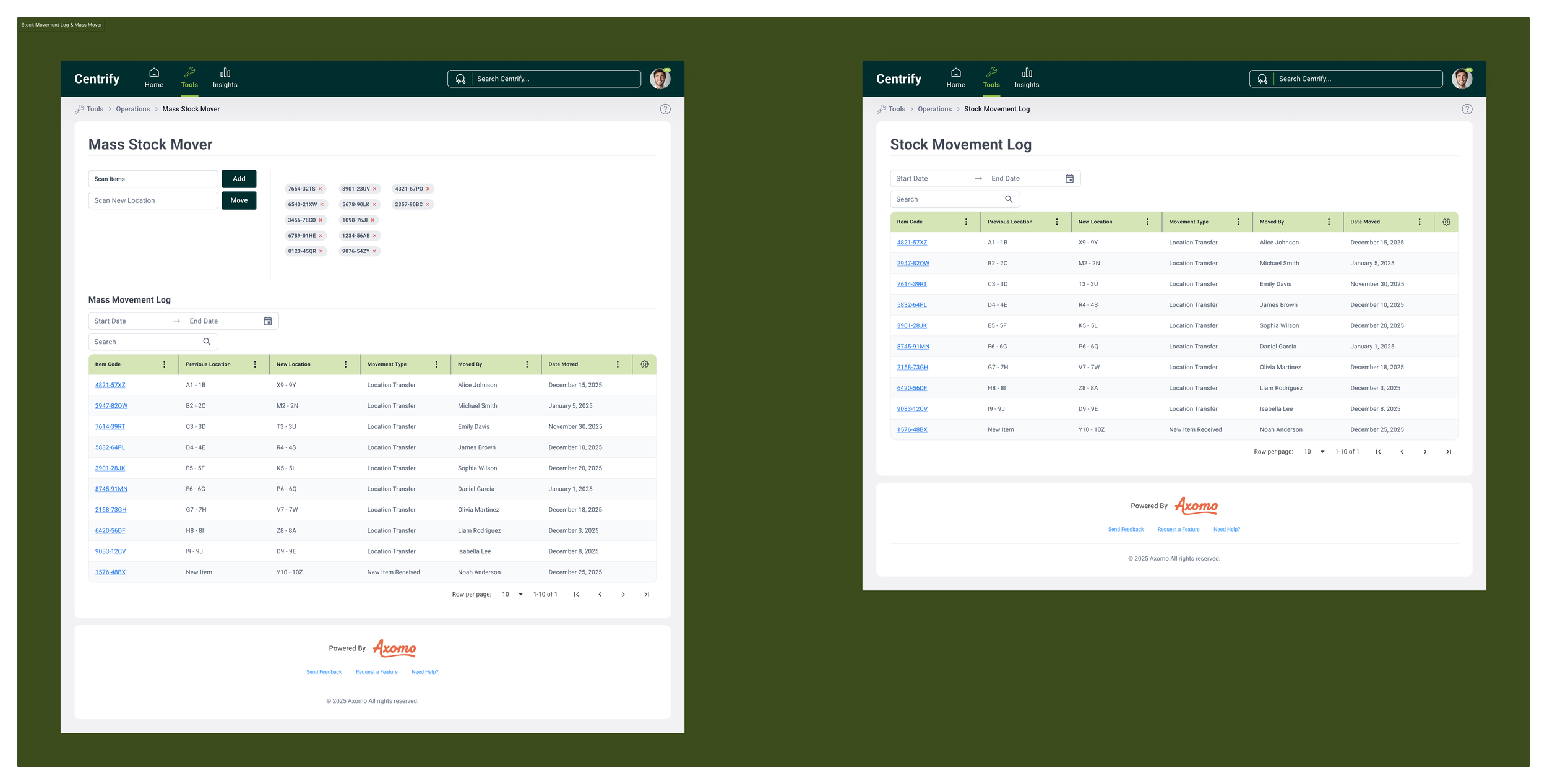
Task: Open Item Code column menu in Mass Movement Log
Action: (164, 364)
